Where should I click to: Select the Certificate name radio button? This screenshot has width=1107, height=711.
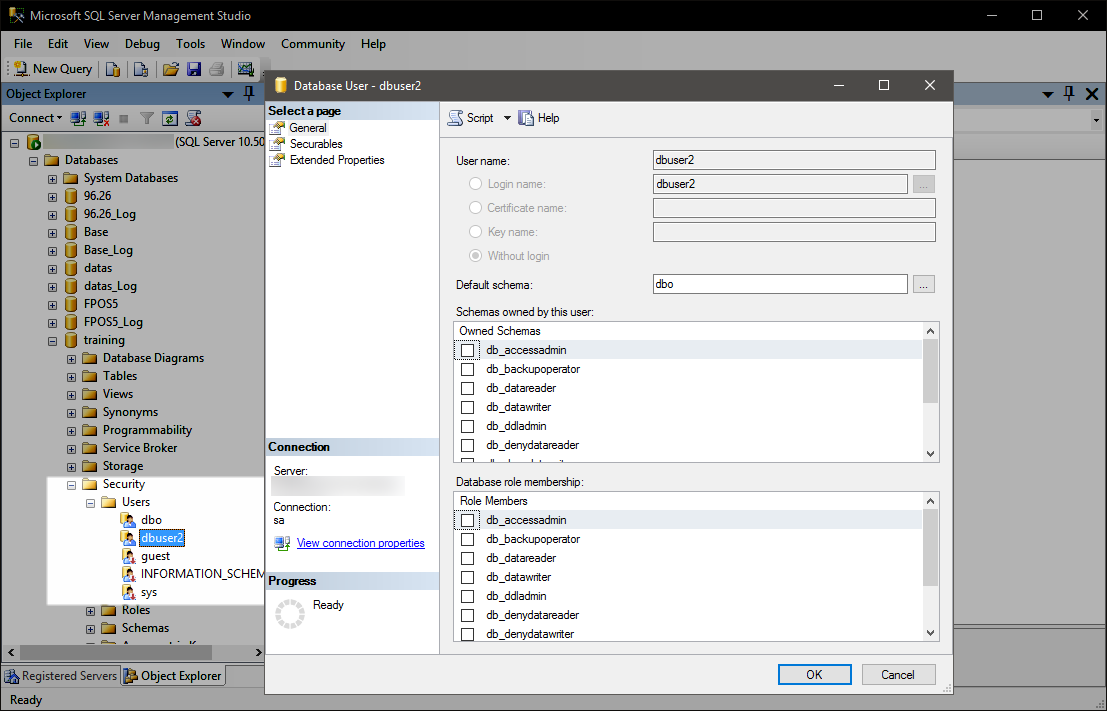475,208
